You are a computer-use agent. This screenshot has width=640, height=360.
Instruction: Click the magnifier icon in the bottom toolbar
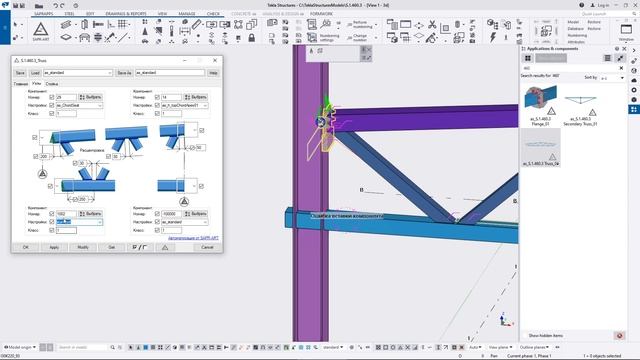112,347
